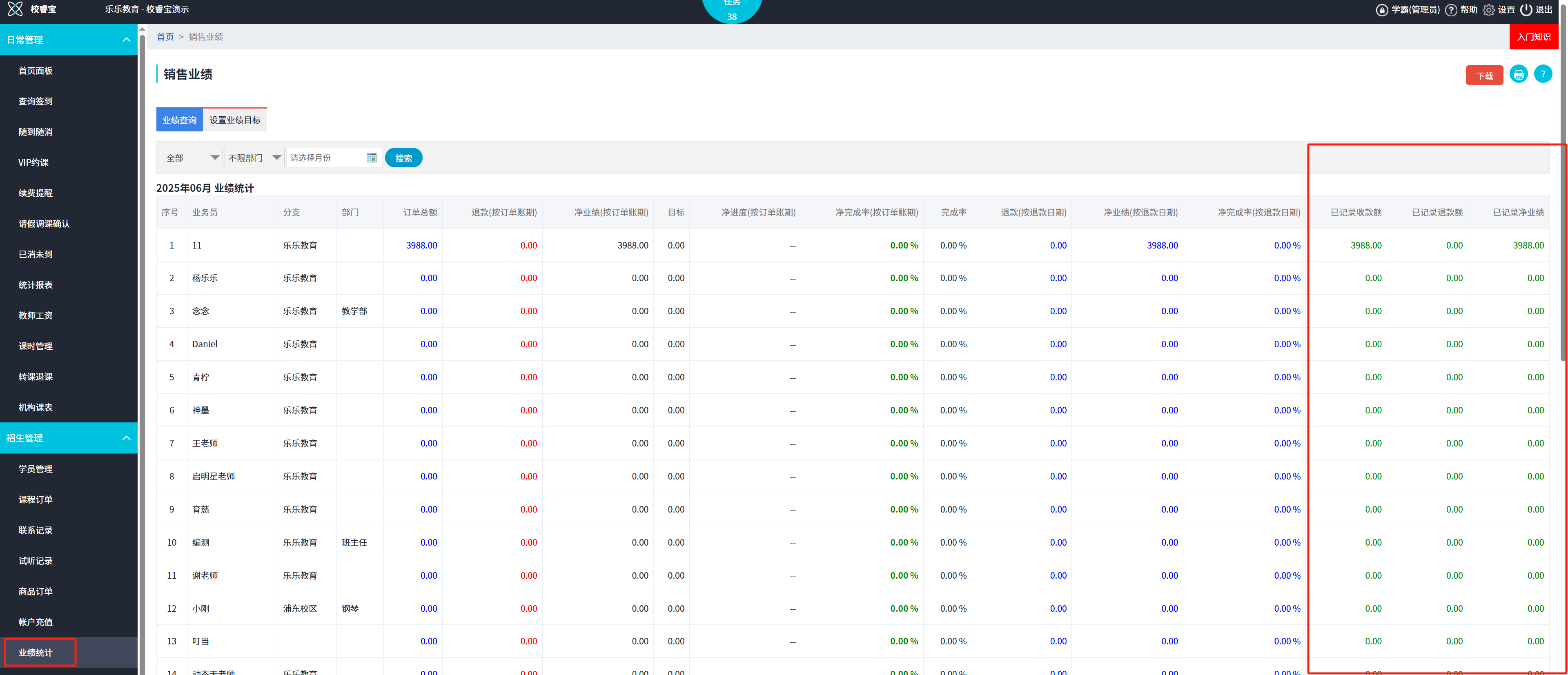1568x675 pixels.
Task: Open the 不限部门 department dropdown
Action: click(254, 158)
